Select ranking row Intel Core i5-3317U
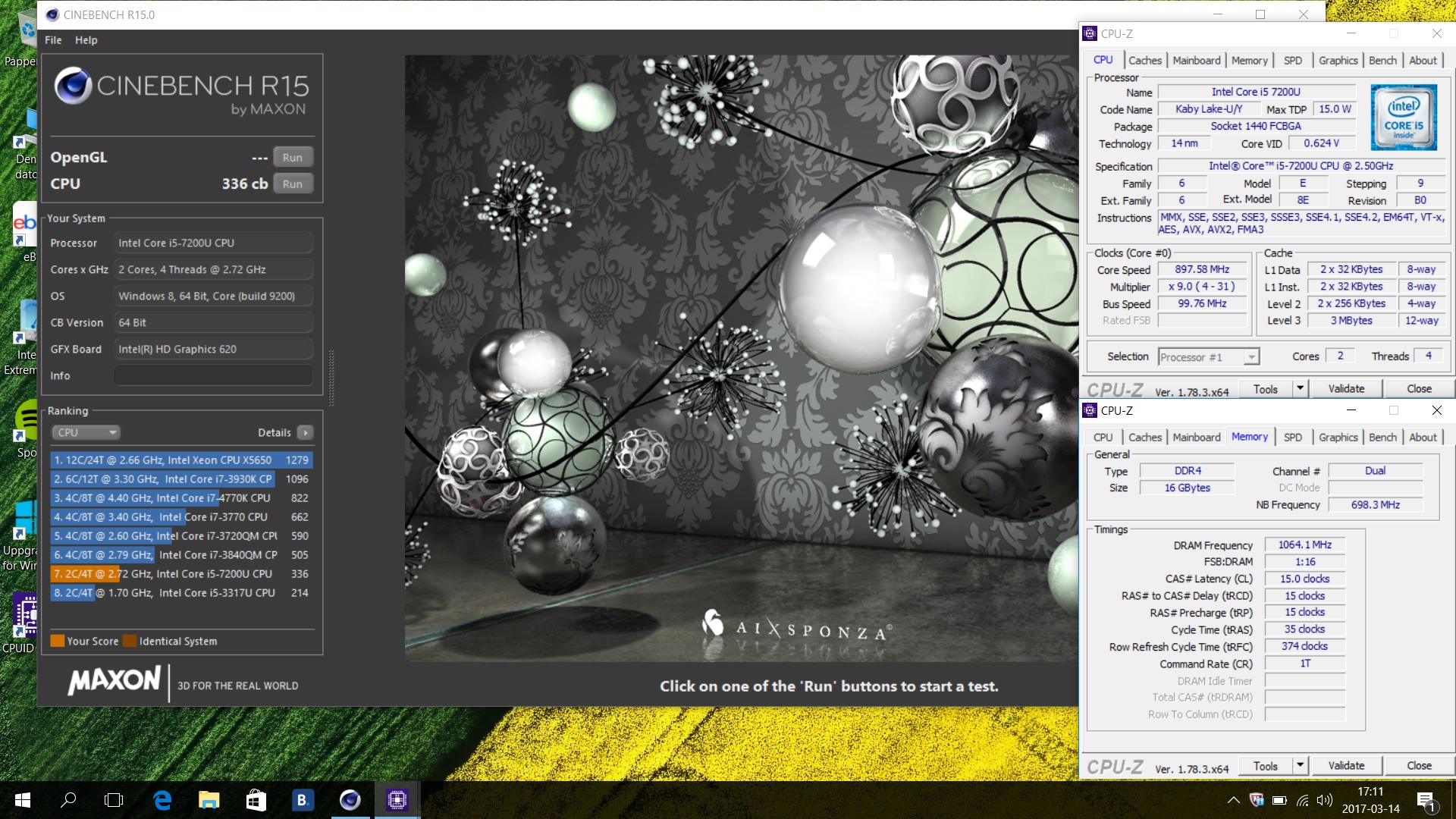Screen dimensions: 1456x819 coord(181,593)
